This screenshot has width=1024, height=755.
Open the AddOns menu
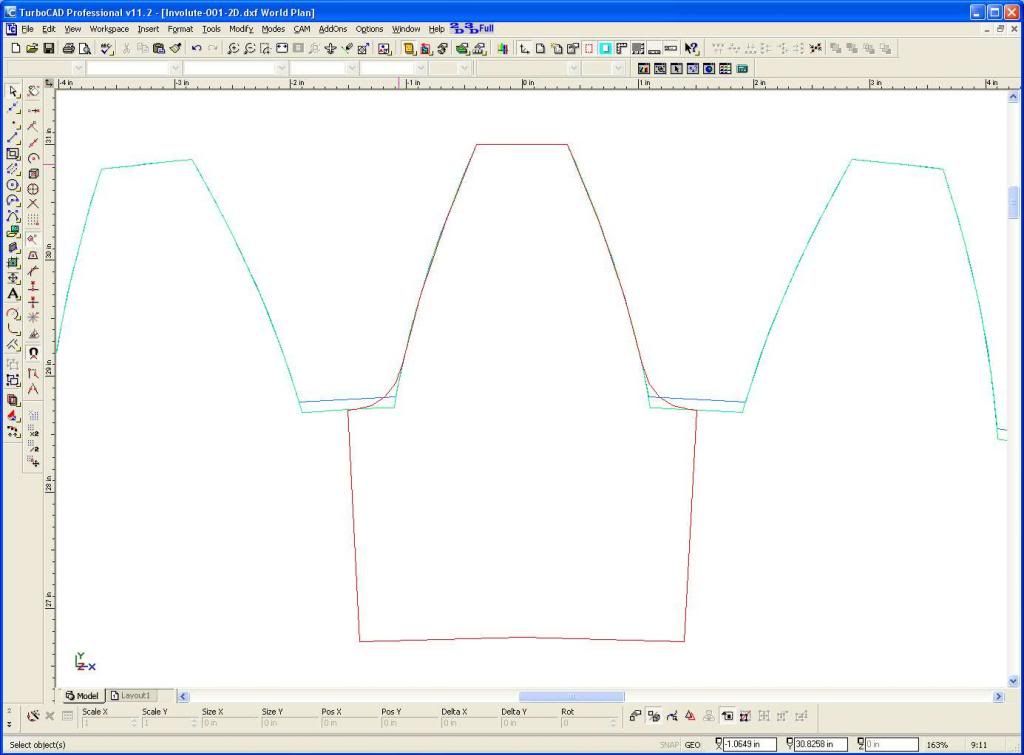(x=333, y=29)
